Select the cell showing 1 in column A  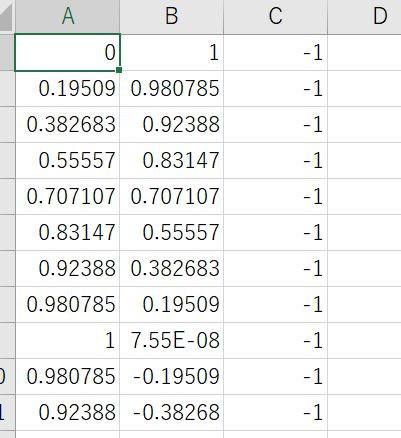67,341
